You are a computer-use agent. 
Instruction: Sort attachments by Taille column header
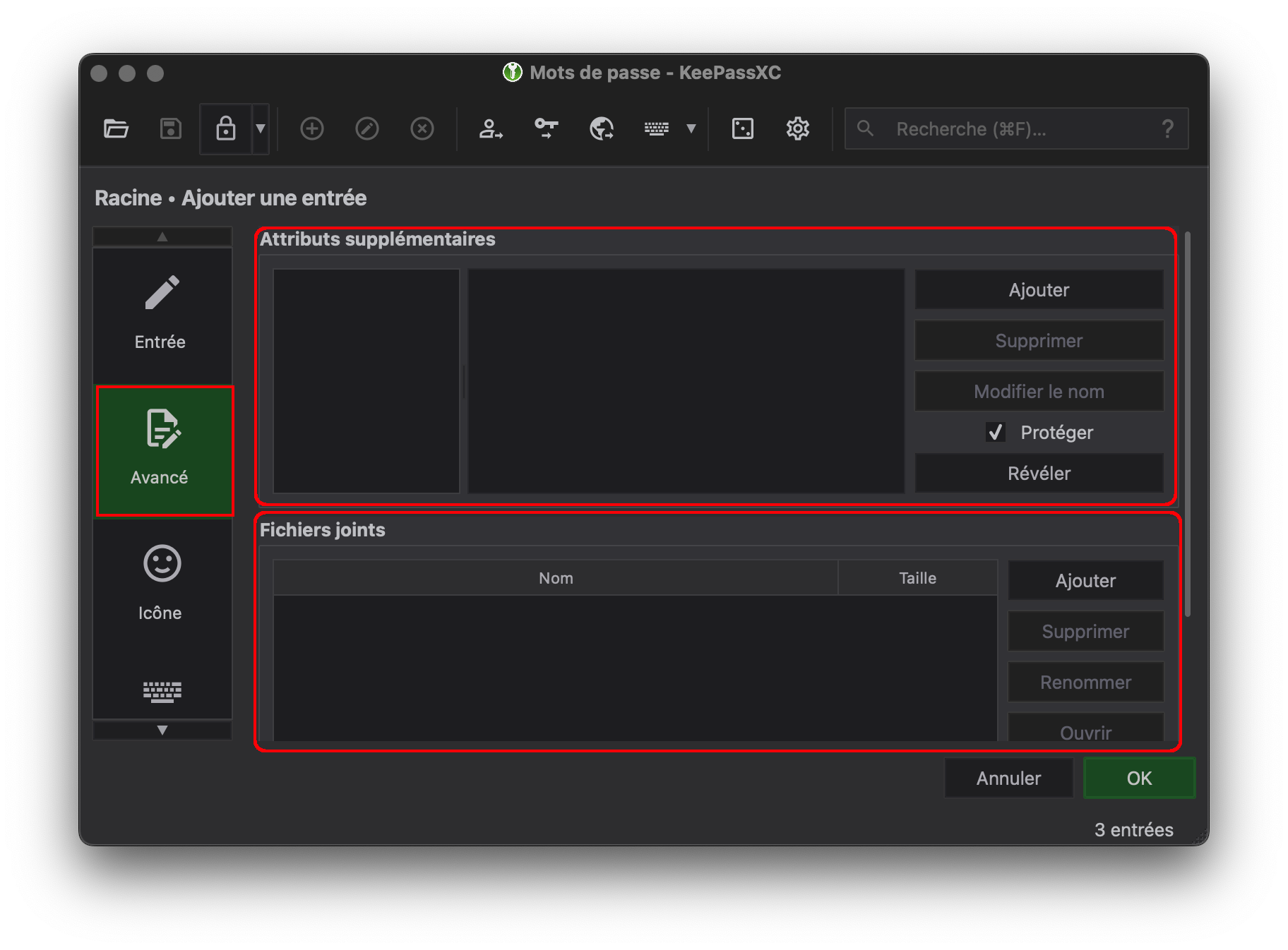tap(917, 578)
